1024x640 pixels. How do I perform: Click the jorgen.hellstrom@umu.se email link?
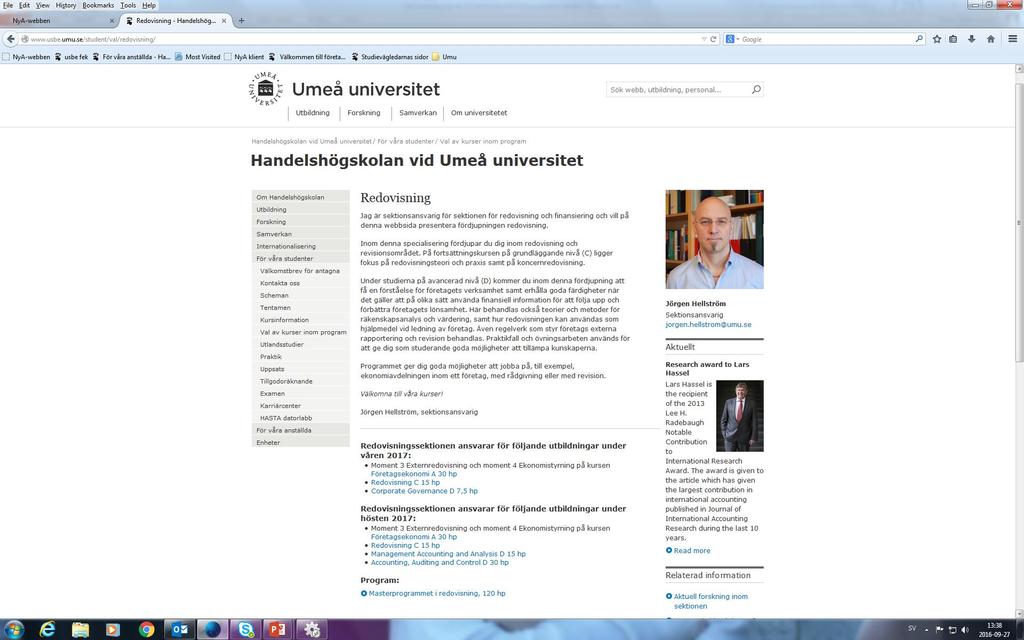[708, 325]
